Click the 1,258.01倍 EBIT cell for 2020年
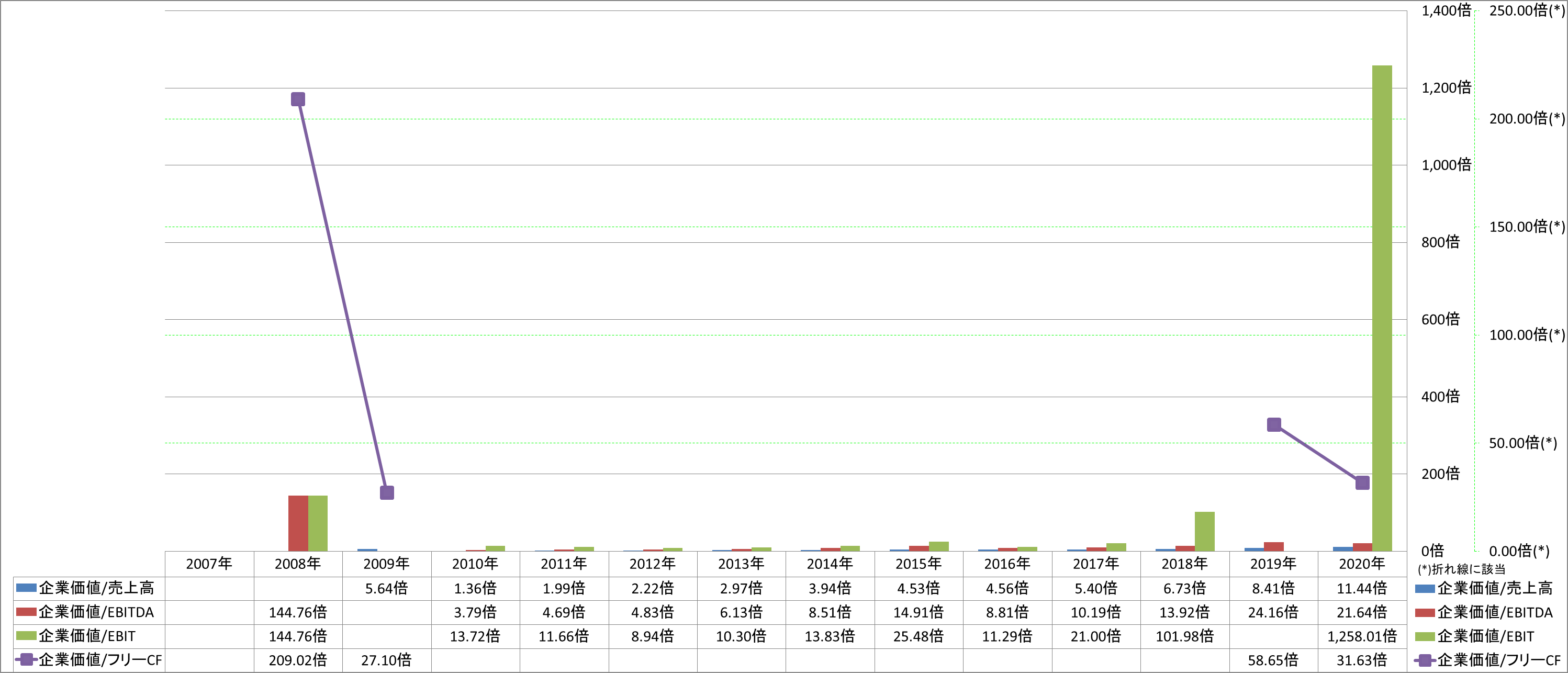This screenshot has height=673, width=1568. 1362,636
